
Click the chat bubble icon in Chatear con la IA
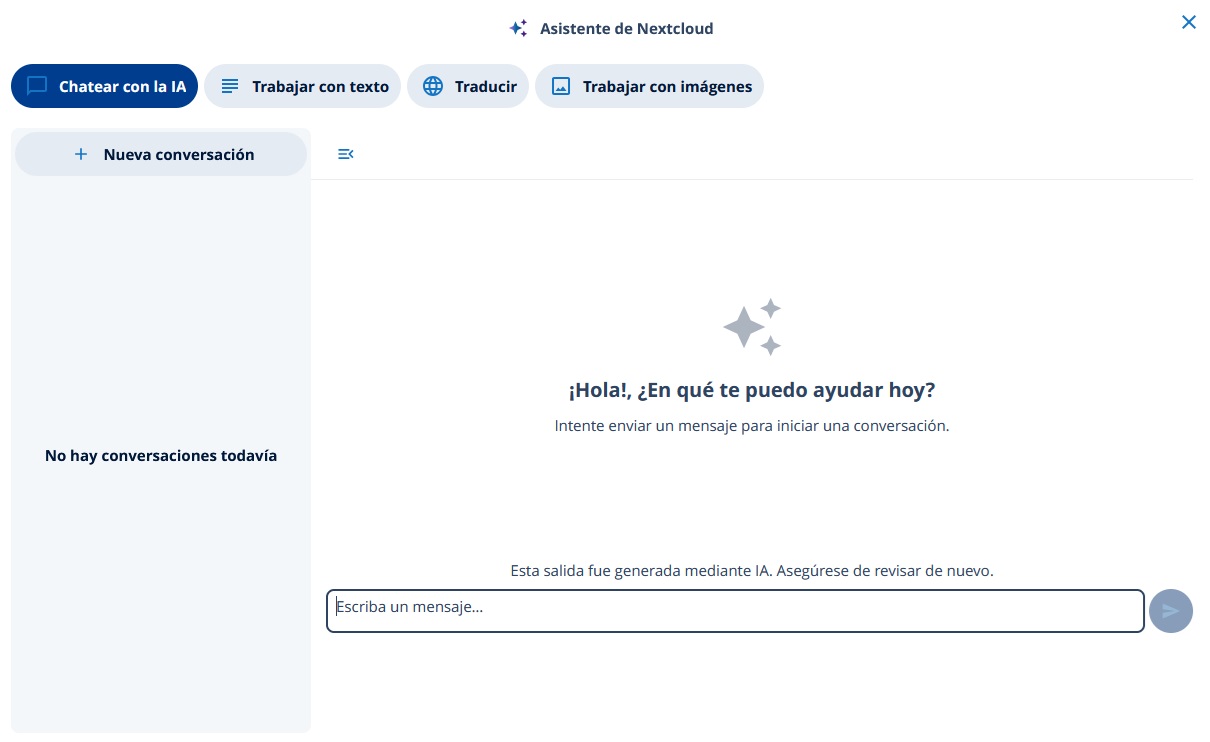pyautogui.click(x=37, y=86)
